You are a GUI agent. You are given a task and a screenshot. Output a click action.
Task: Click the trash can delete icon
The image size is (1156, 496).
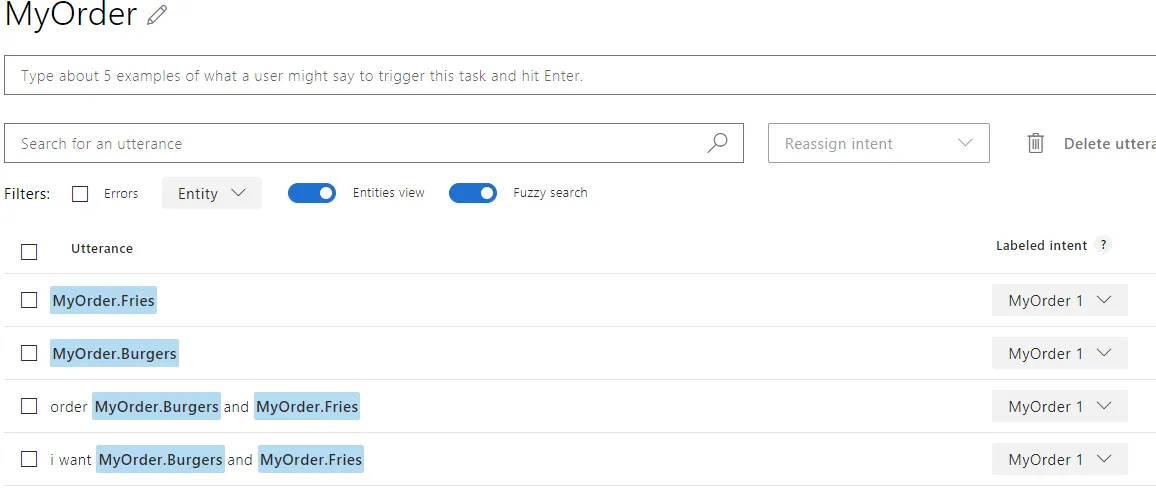tap(1036, 143)
